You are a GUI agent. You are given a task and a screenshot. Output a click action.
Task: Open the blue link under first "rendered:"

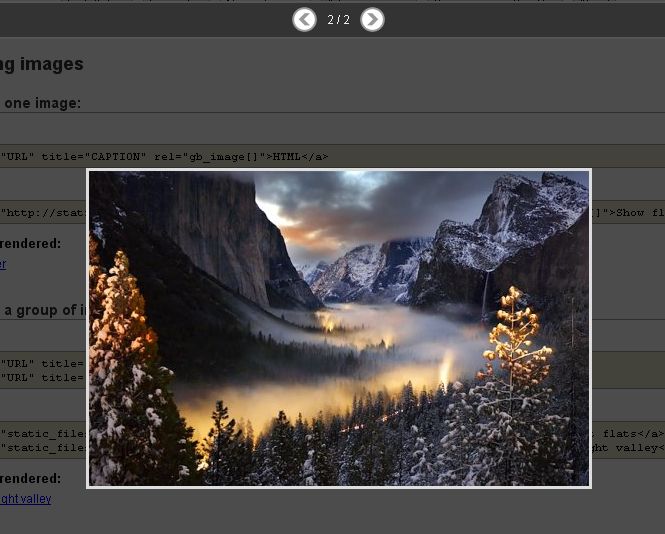(x=3, y=264)
